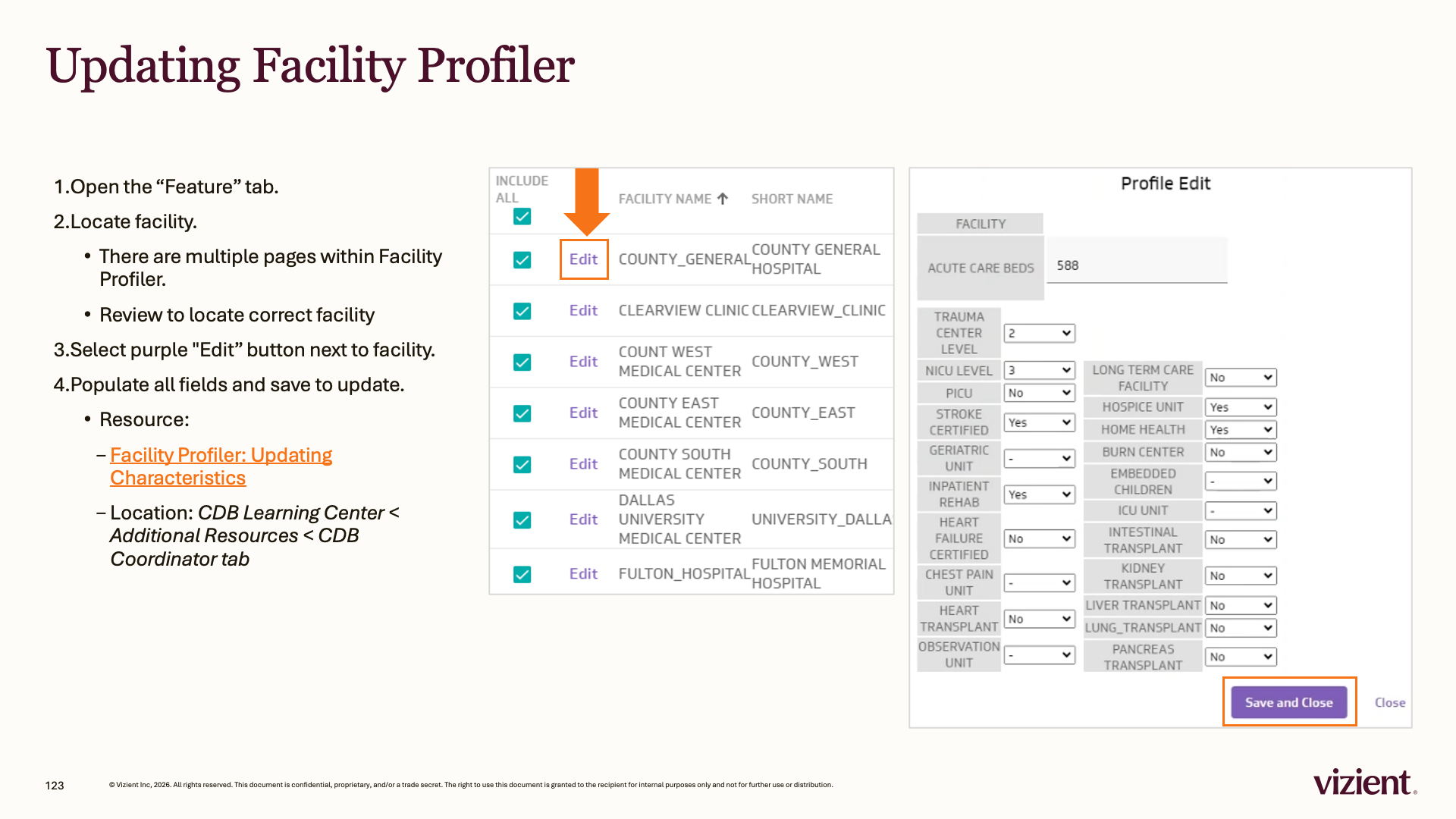Open the Embedded Children dropdown
The height and width of the screenshot is (819, 1456).
1241,482
